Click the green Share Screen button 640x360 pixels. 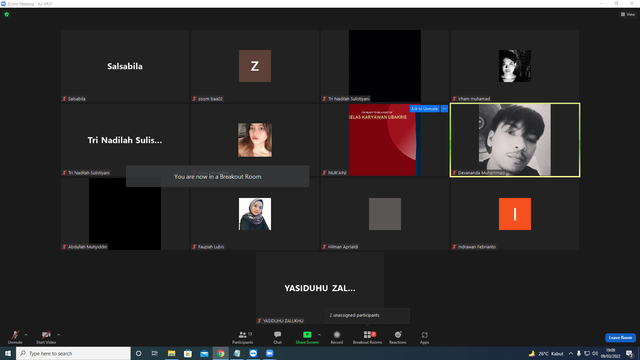click(307, 337)
